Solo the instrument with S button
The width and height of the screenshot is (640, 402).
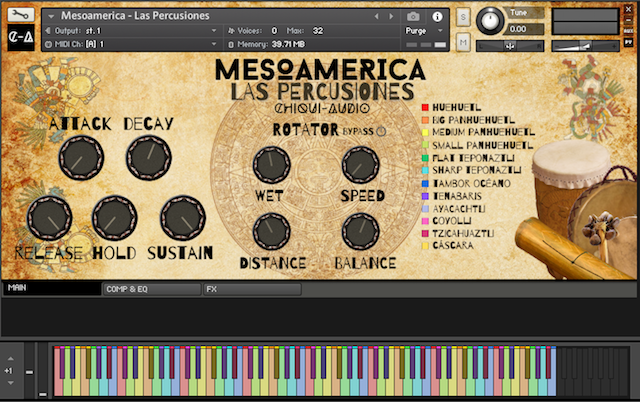point(463,17)
